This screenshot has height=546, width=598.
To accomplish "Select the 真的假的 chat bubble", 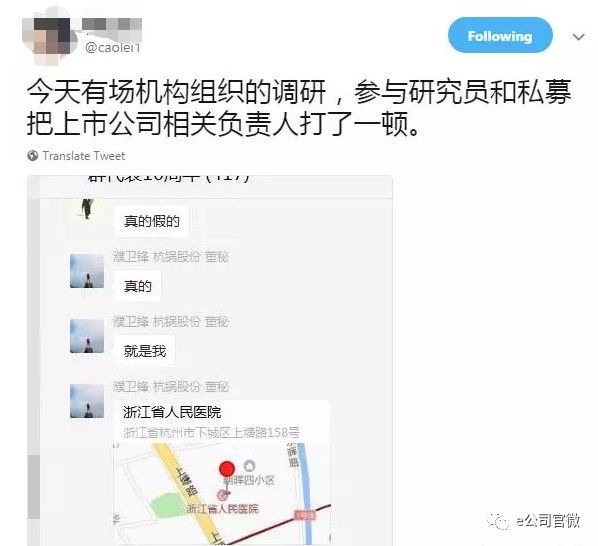I will coord(151,221).
